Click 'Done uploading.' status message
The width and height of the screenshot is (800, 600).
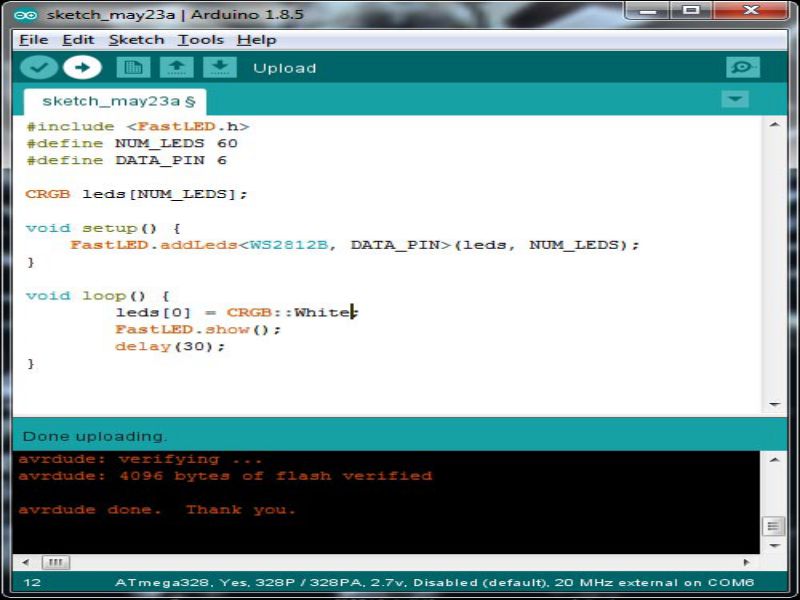pyautogui.click(x=95, y=437)
